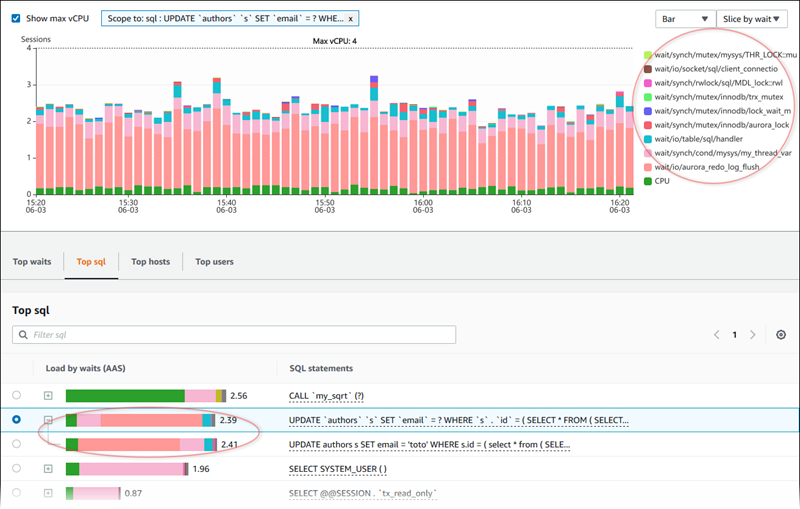The image size is (800, 509).
Task: Click the green CPU legend swatch
Action: (x=648, y=181)
